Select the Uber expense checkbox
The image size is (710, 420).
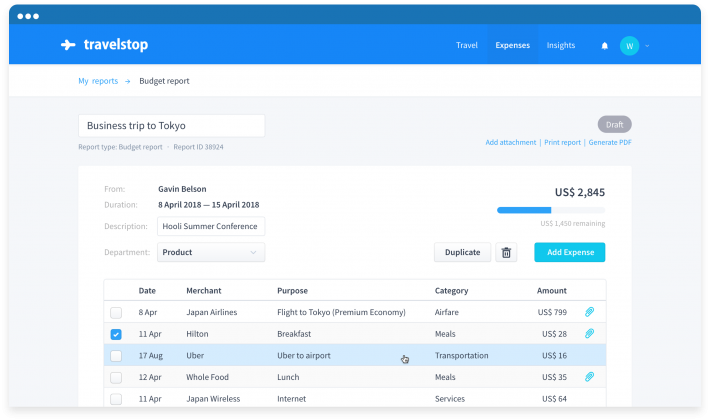116,356
